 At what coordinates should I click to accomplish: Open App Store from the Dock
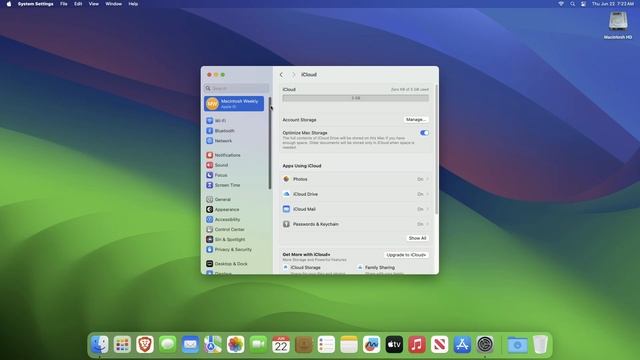point(462,344)
